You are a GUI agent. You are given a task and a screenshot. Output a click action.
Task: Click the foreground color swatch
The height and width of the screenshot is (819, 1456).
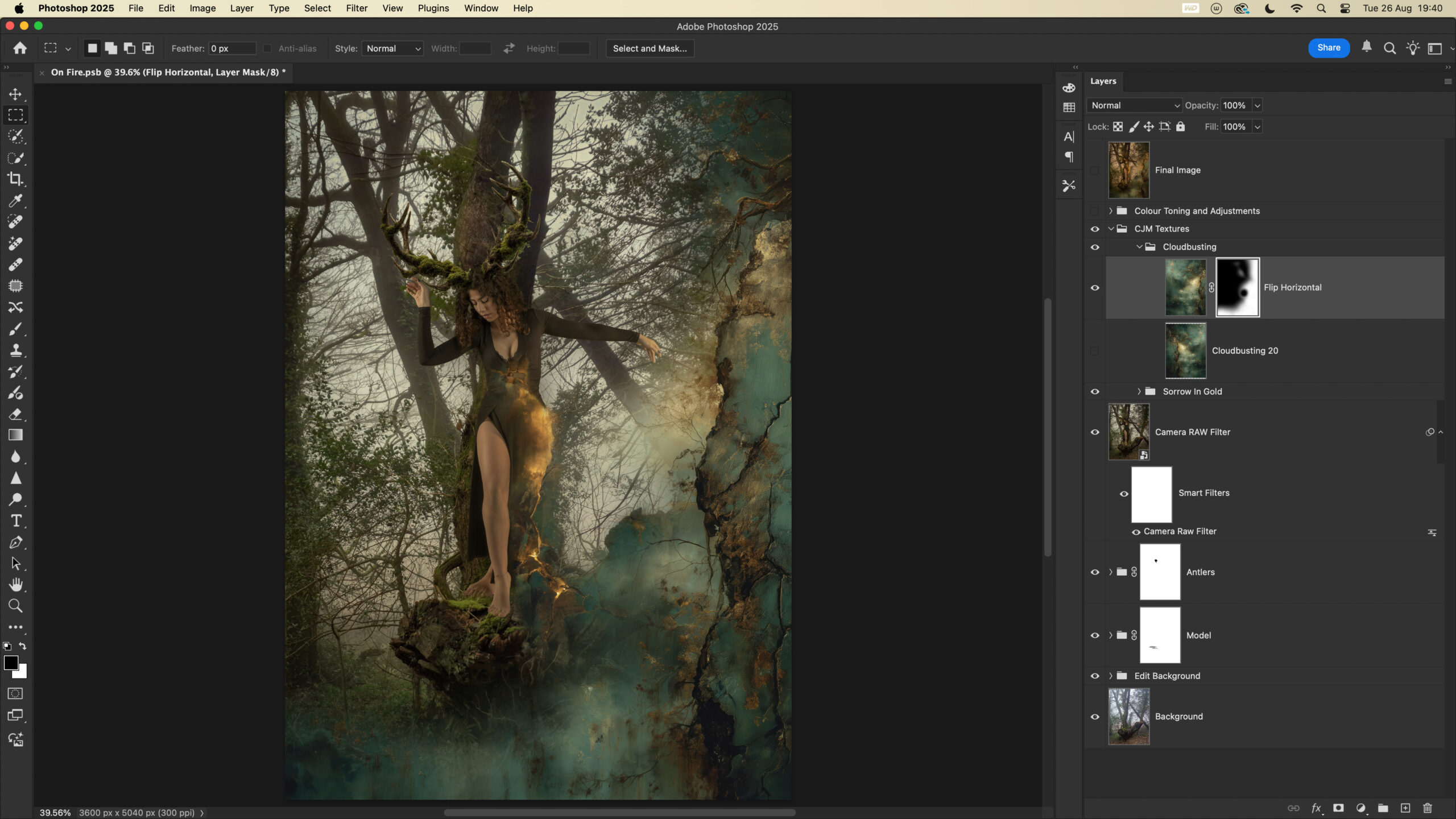pos(10,663)
